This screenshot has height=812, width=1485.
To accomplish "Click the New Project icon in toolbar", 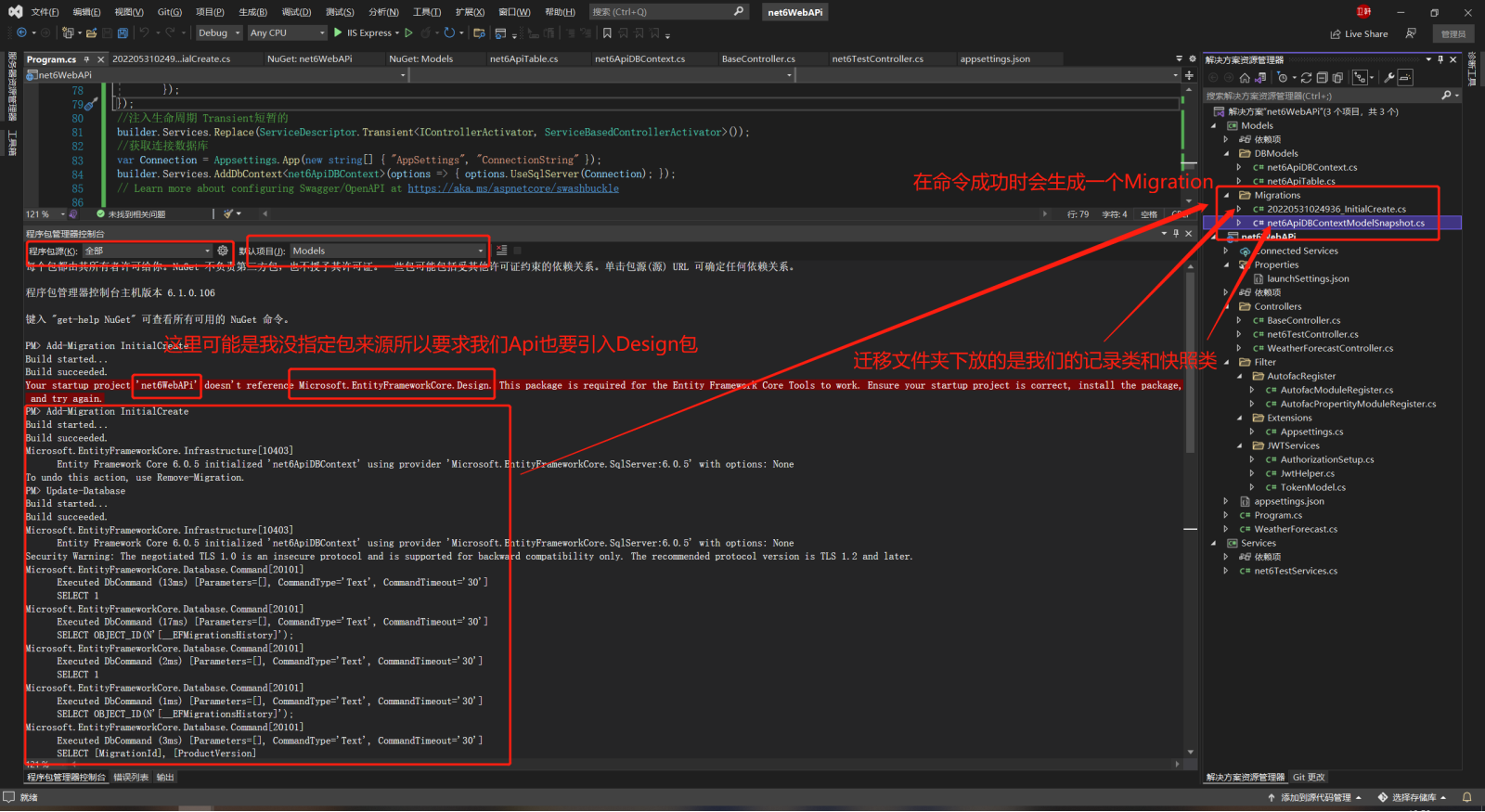I will (x=68, y=32).
